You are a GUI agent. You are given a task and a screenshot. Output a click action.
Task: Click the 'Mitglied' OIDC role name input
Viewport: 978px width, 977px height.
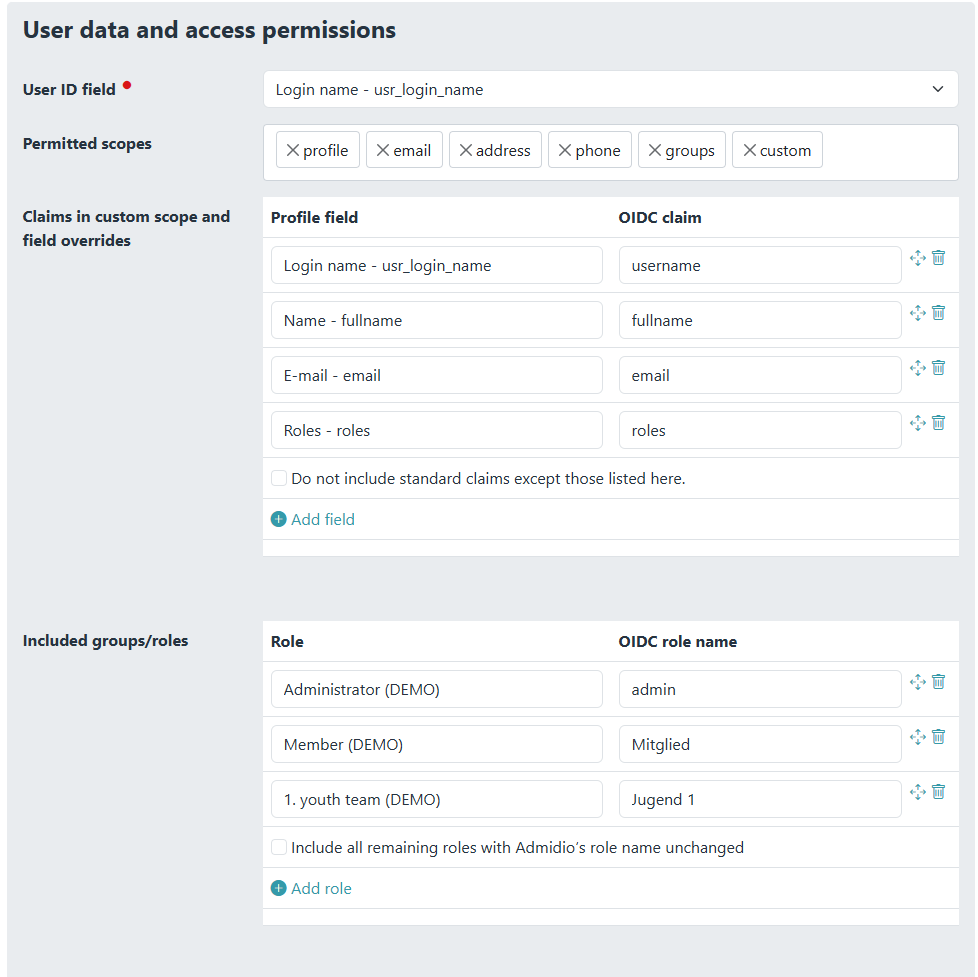point(759,744)
